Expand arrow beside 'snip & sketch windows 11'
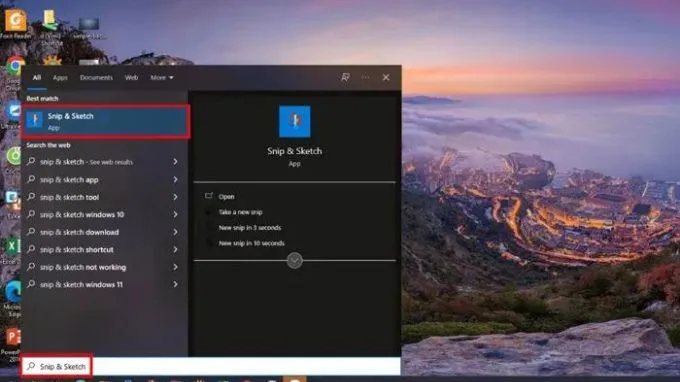This screenshot has width=680, height=382. 176,284
